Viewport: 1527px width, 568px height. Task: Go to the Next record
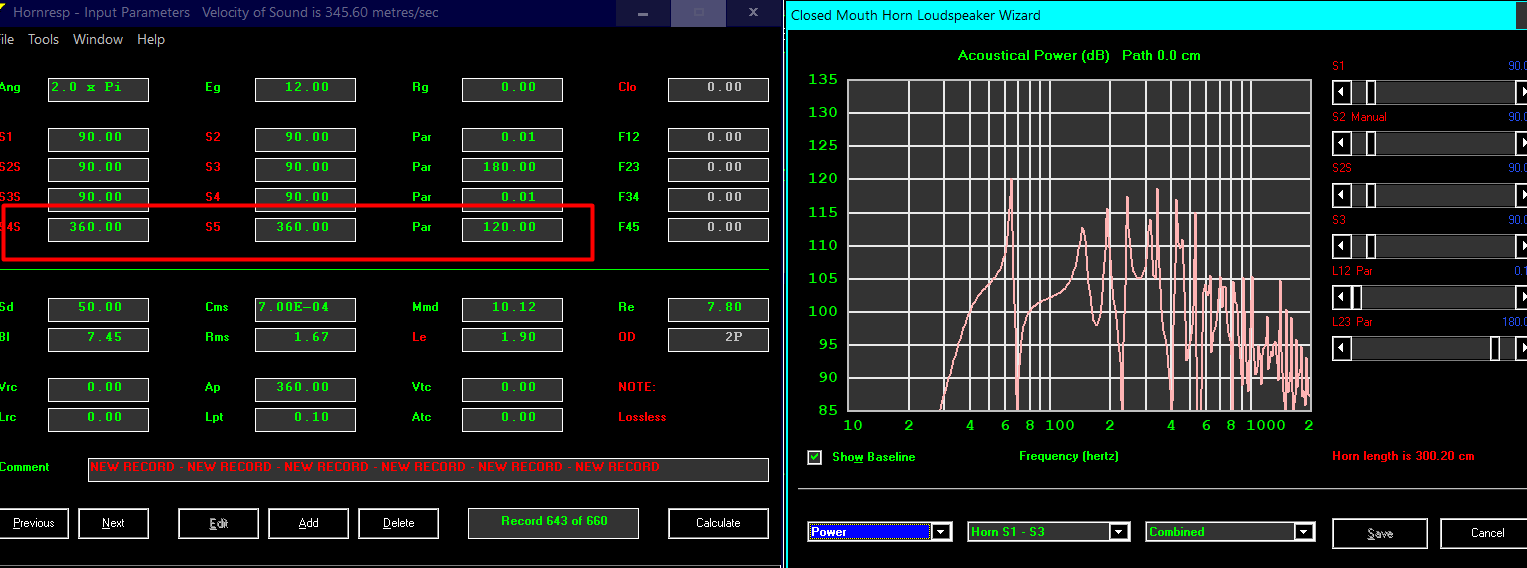click(113, 523)
